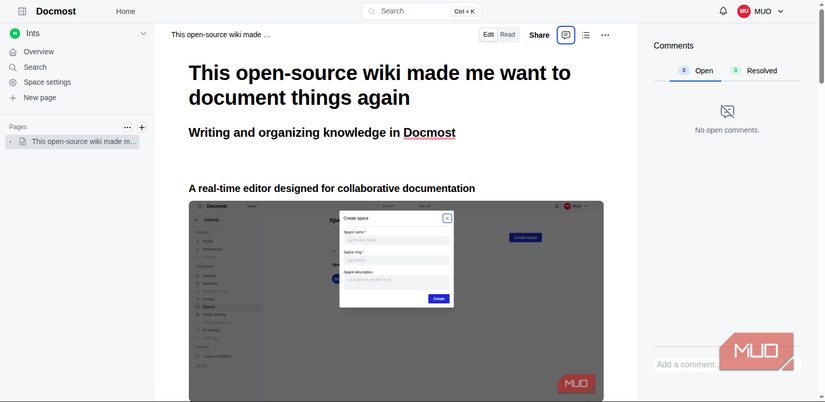Click the Overview home icon
Viewport: 825px width, 402px height.
click(x=13, y=52)
